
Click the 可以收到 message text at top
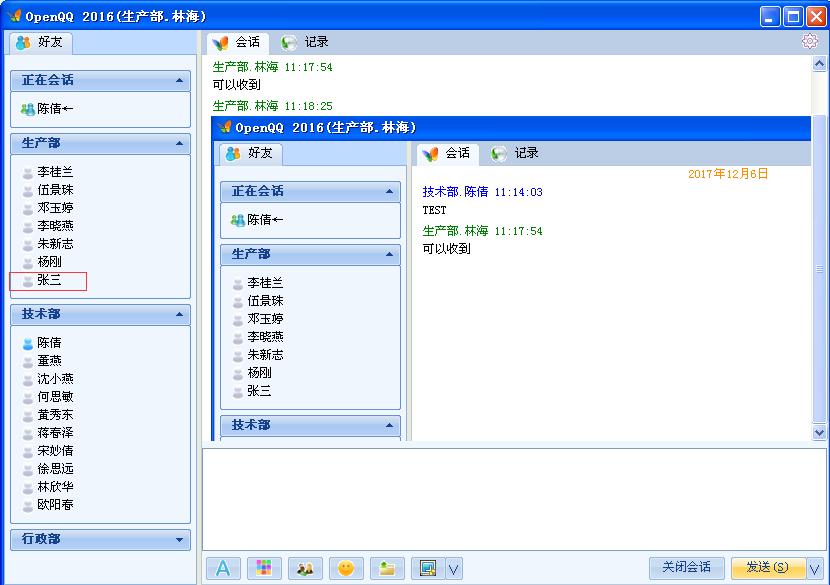click(x=237, y=85)
